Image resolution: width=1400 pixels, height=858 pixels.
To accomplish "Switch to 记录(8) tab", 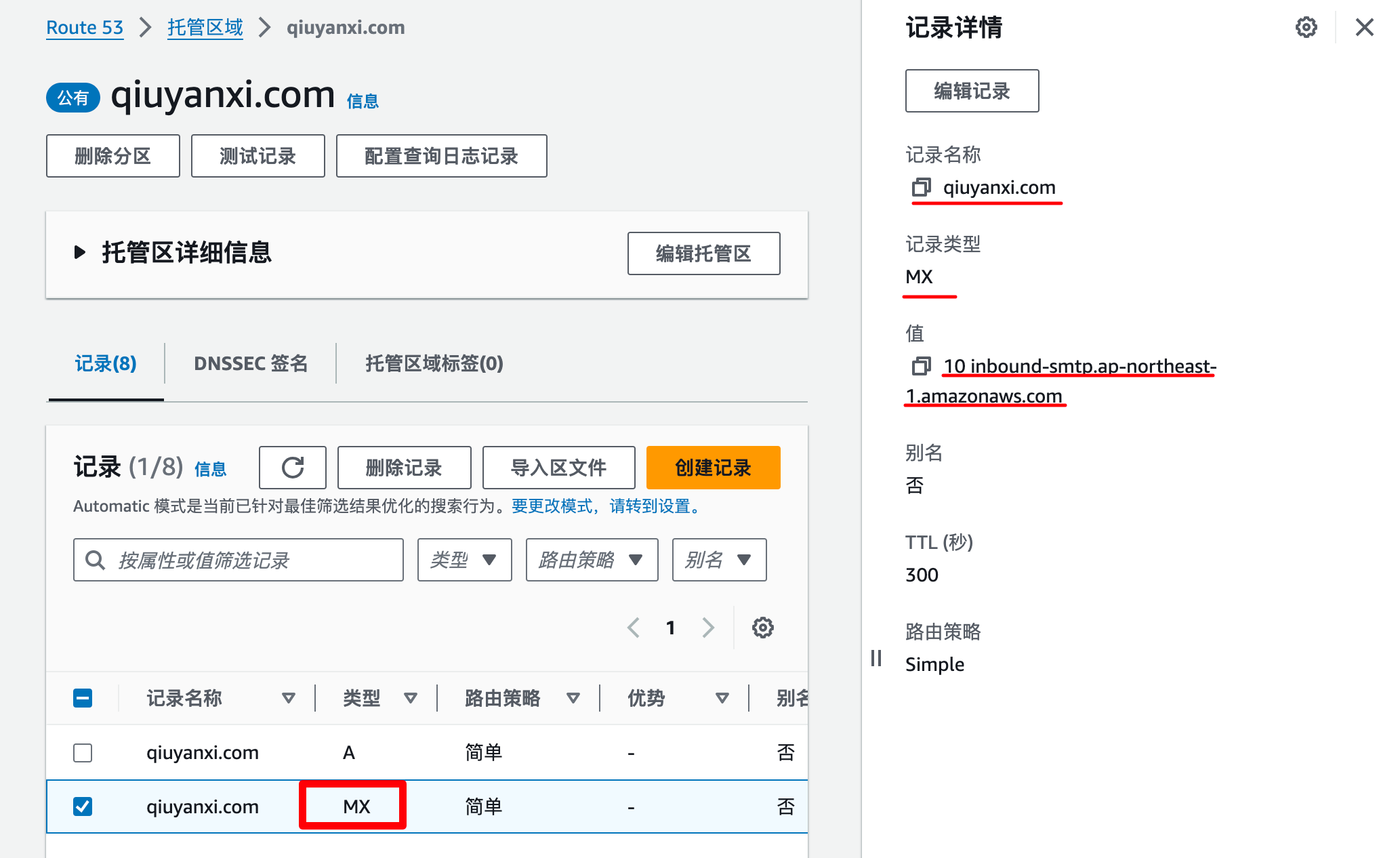I will 106,364.
